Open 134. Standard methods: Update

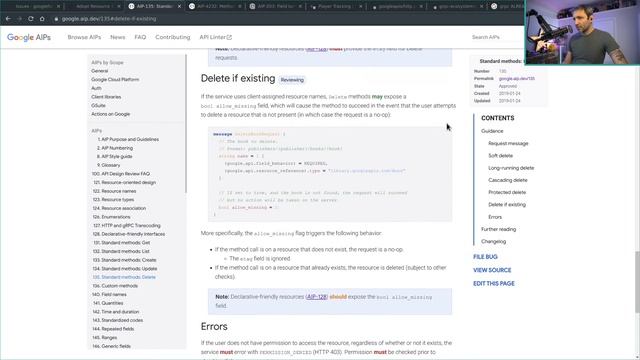(124, 269)
